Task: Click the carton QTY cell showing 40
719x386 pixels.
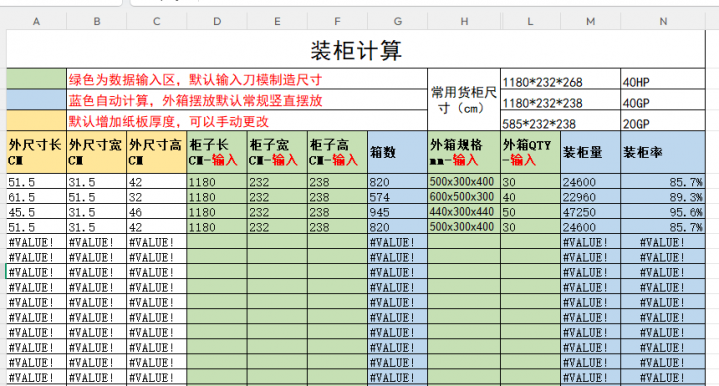Action: coord(531,197)
